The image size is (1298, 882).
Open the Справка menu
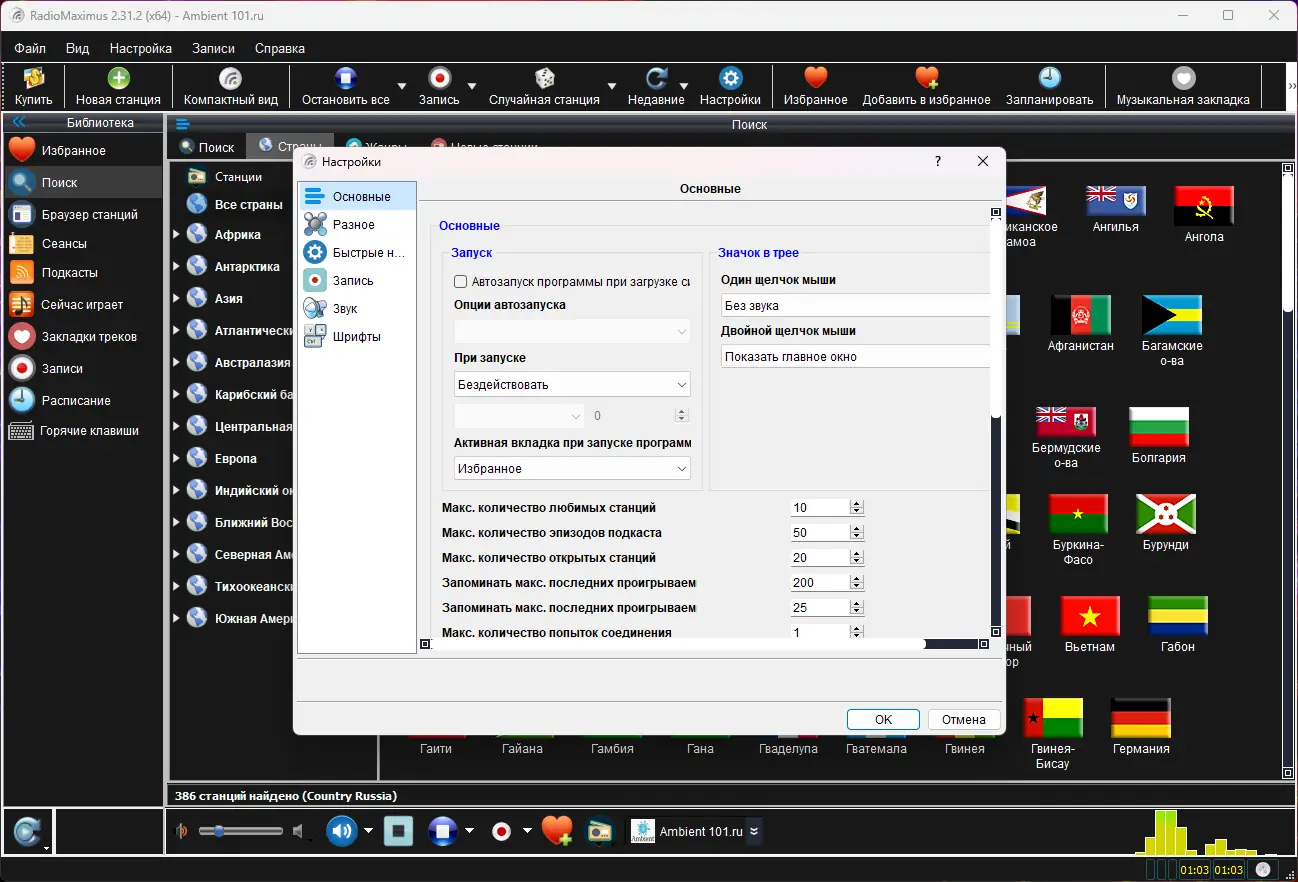(x=280, y=48)
